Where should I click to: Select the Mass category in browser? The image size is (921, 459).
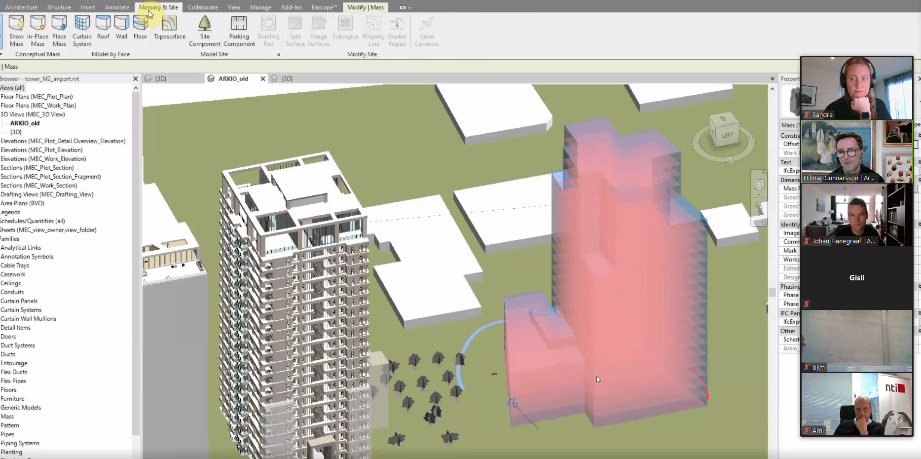7,417
